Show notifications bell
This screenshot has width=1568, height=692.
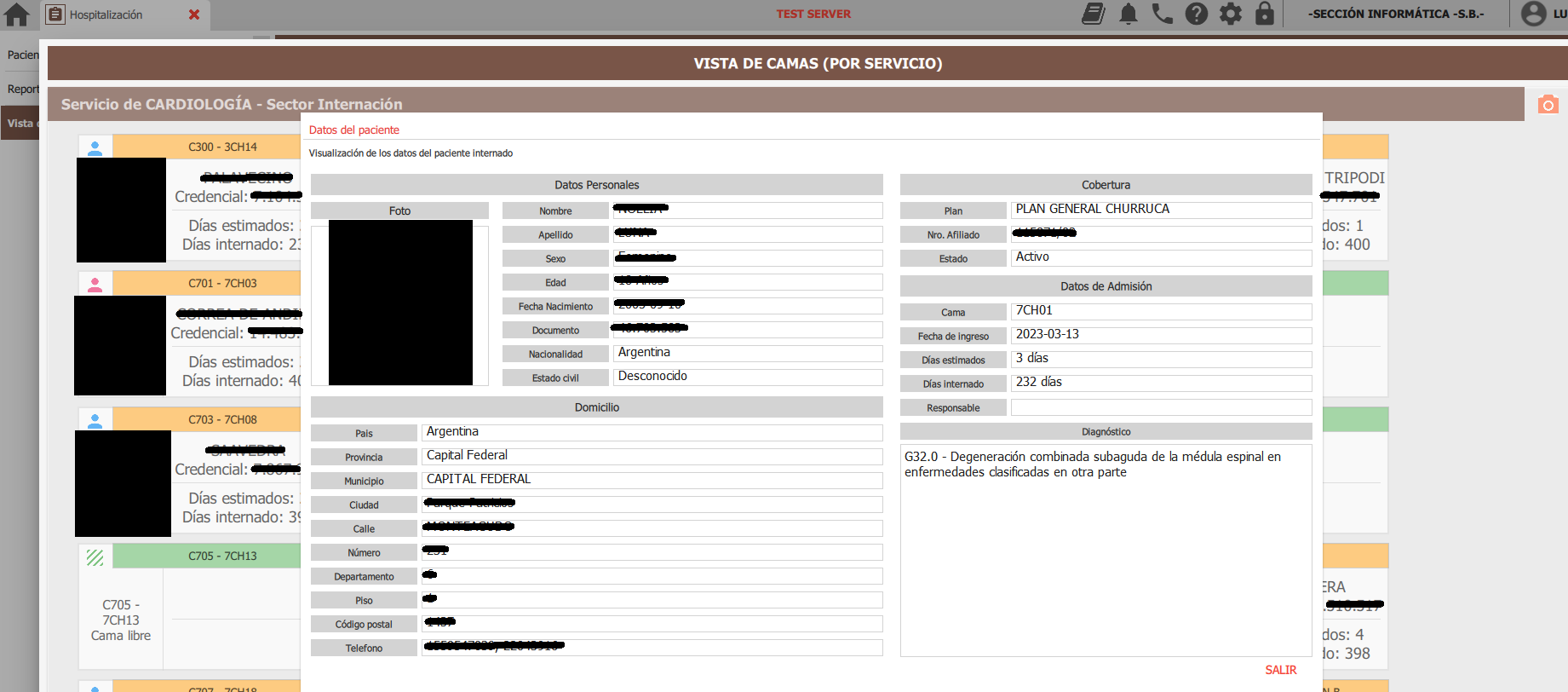pyautogui.click(x=1129, y=14)
